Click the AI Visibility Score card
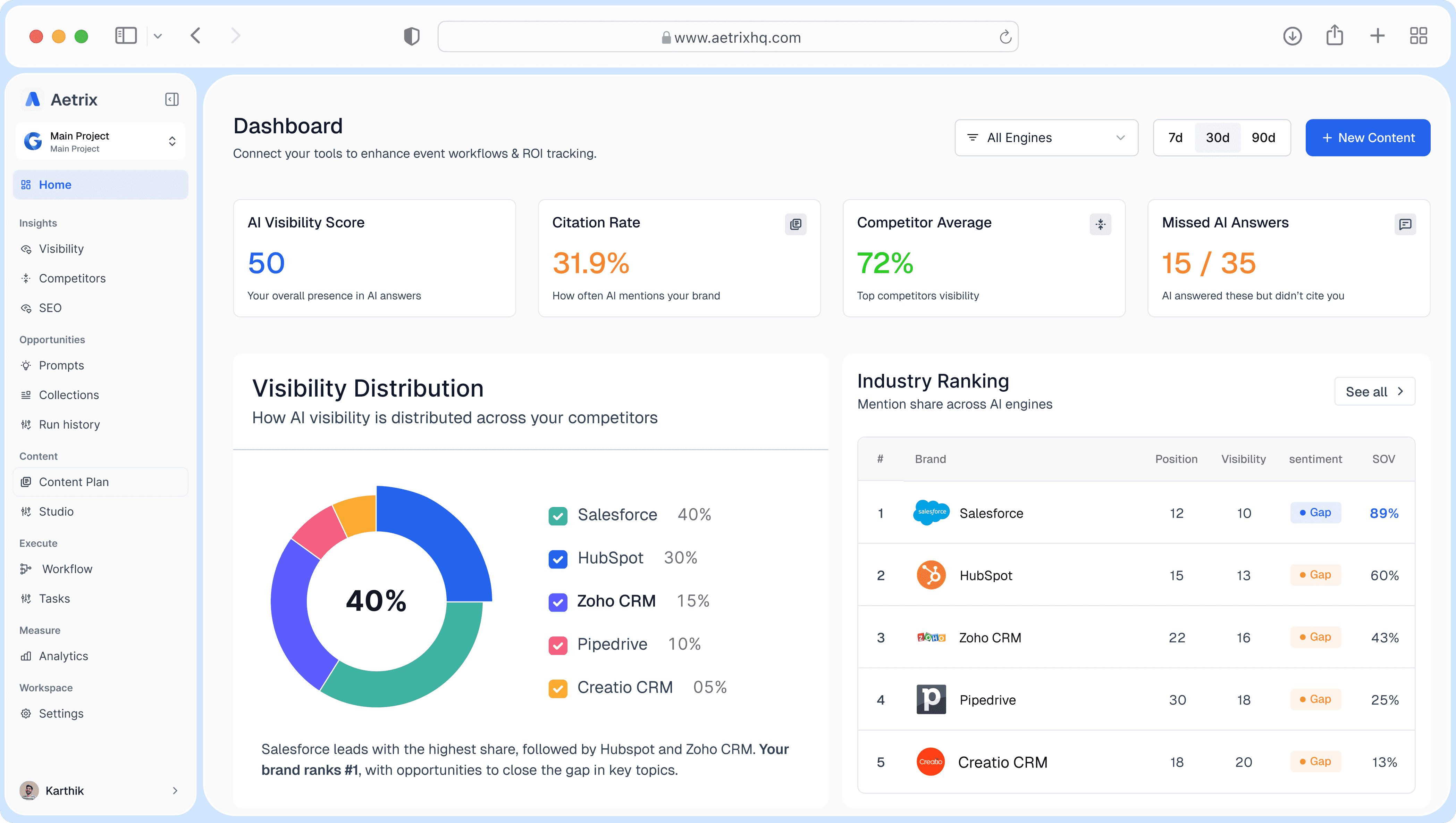Image resolution: width=1456 pixels, height=823 pixels. (x=374, y=258)
